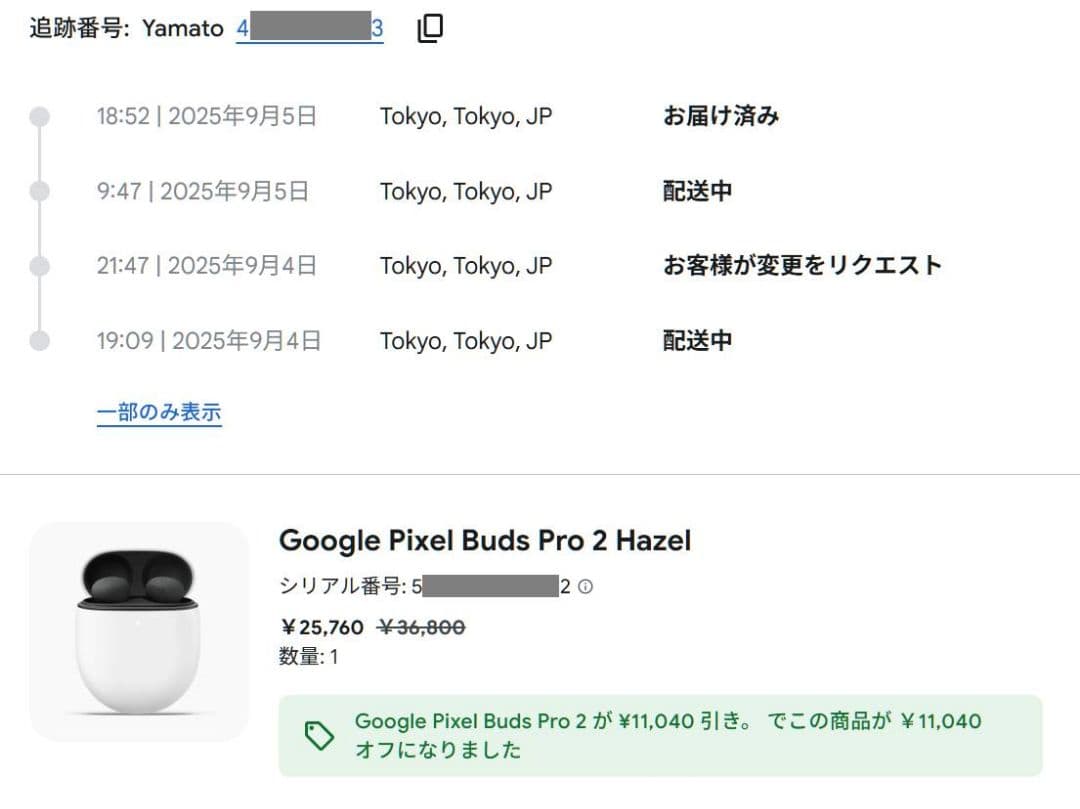1080x809 pixels.
Task: Click the timeline dot for お届け済み status
Action: coord(38,115)
